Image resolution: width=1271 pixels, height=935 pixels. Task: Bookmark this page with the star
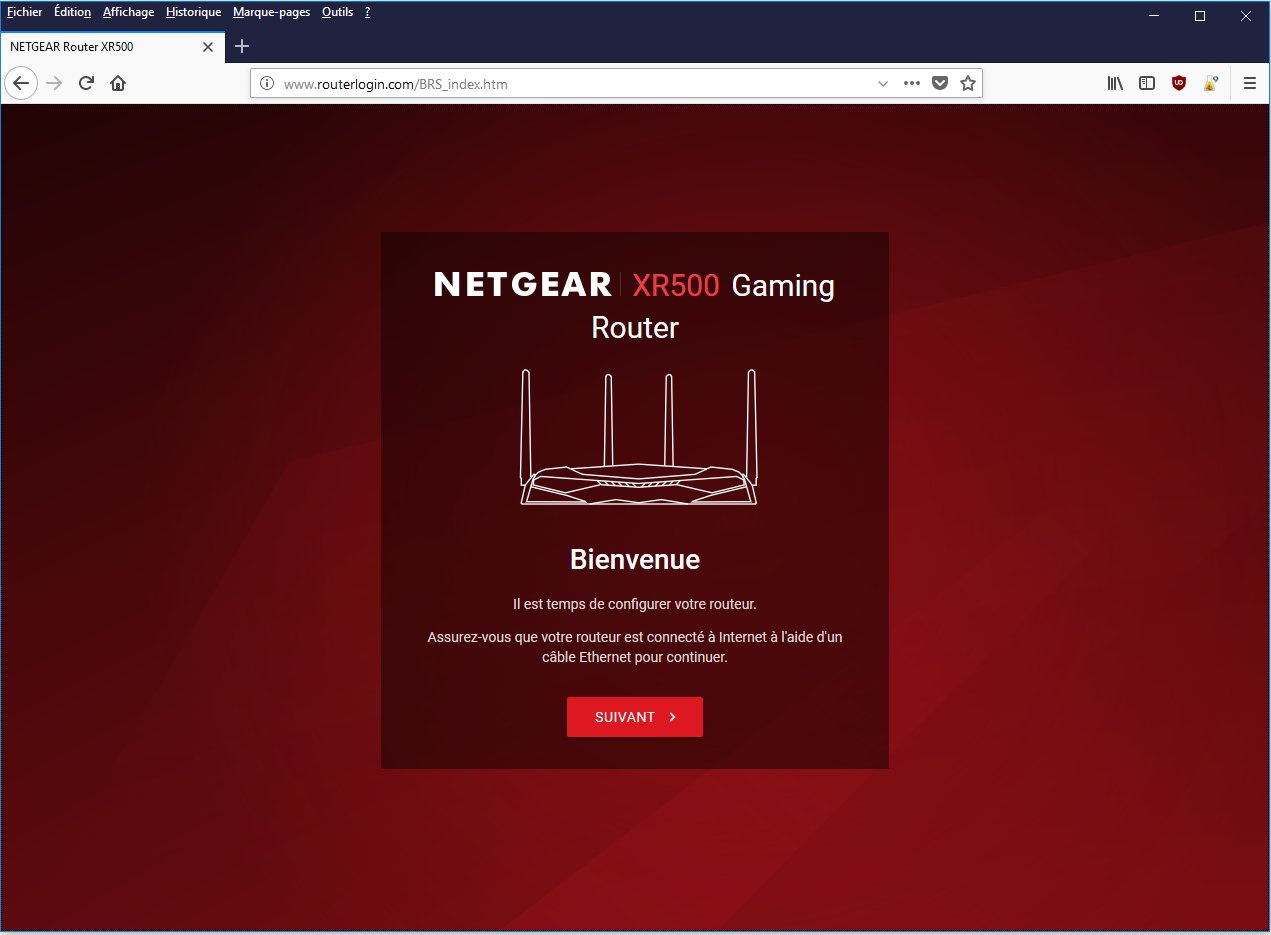coord(967,83)
